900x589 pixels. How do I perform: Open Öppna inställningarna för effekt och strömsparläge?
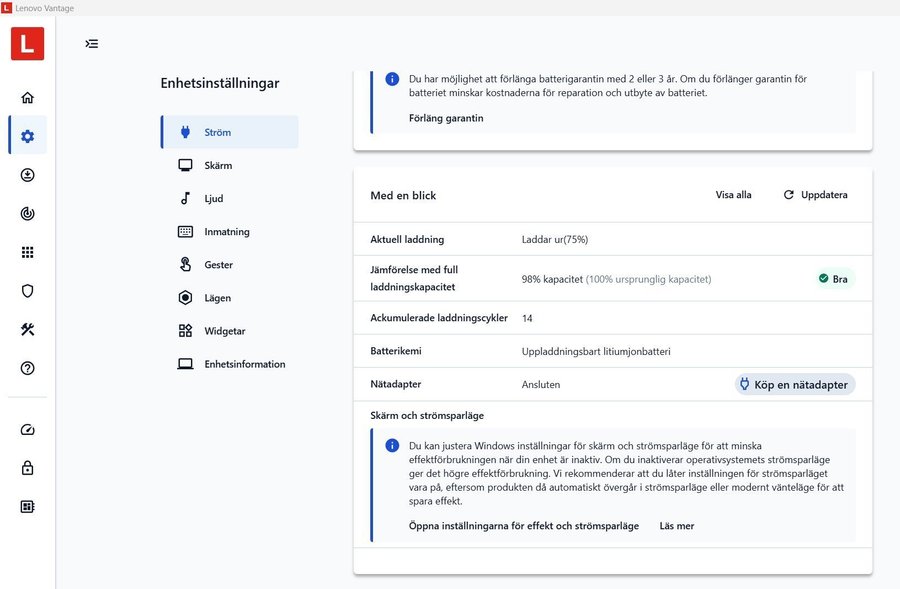tap(523, 526)
